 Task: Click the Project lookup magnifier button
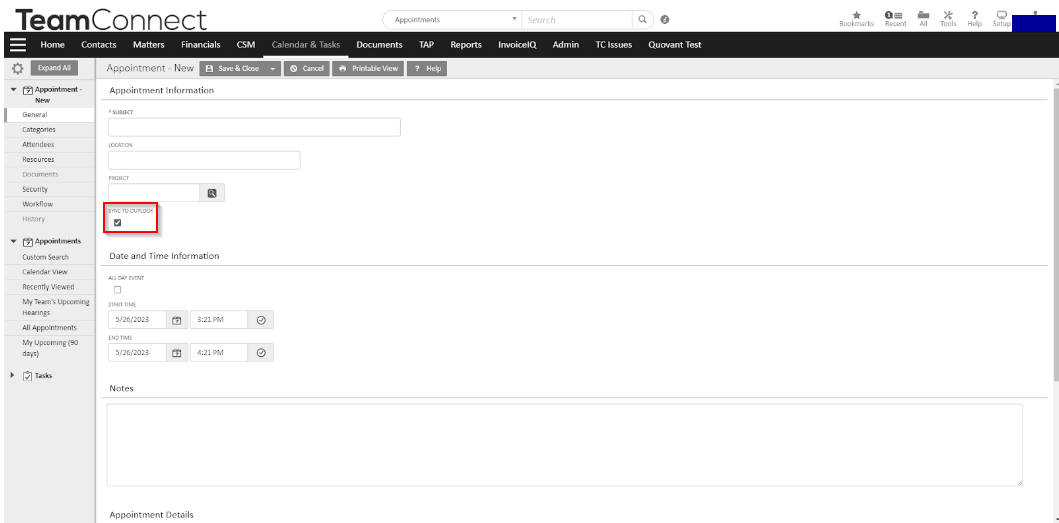pyautogui.click(x=212, y=193)
